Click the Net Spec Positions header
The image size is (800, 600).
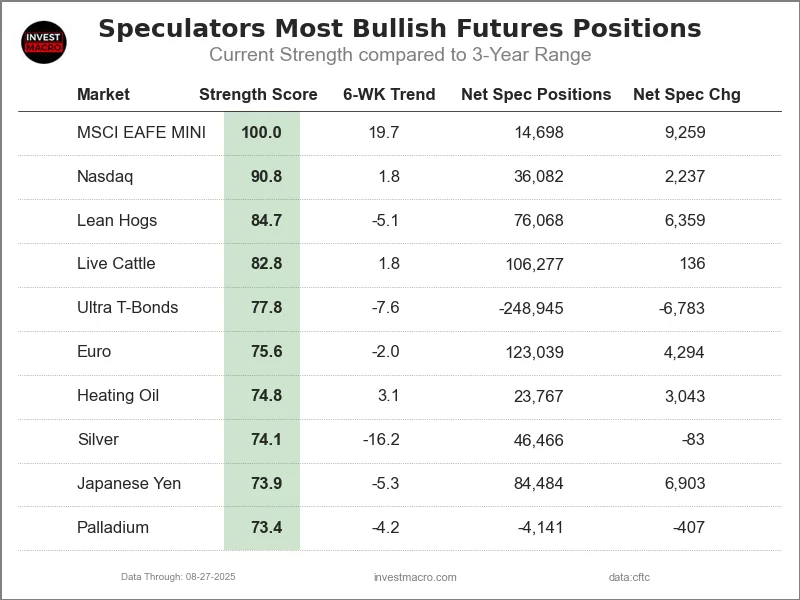click(x=536, y=95)
